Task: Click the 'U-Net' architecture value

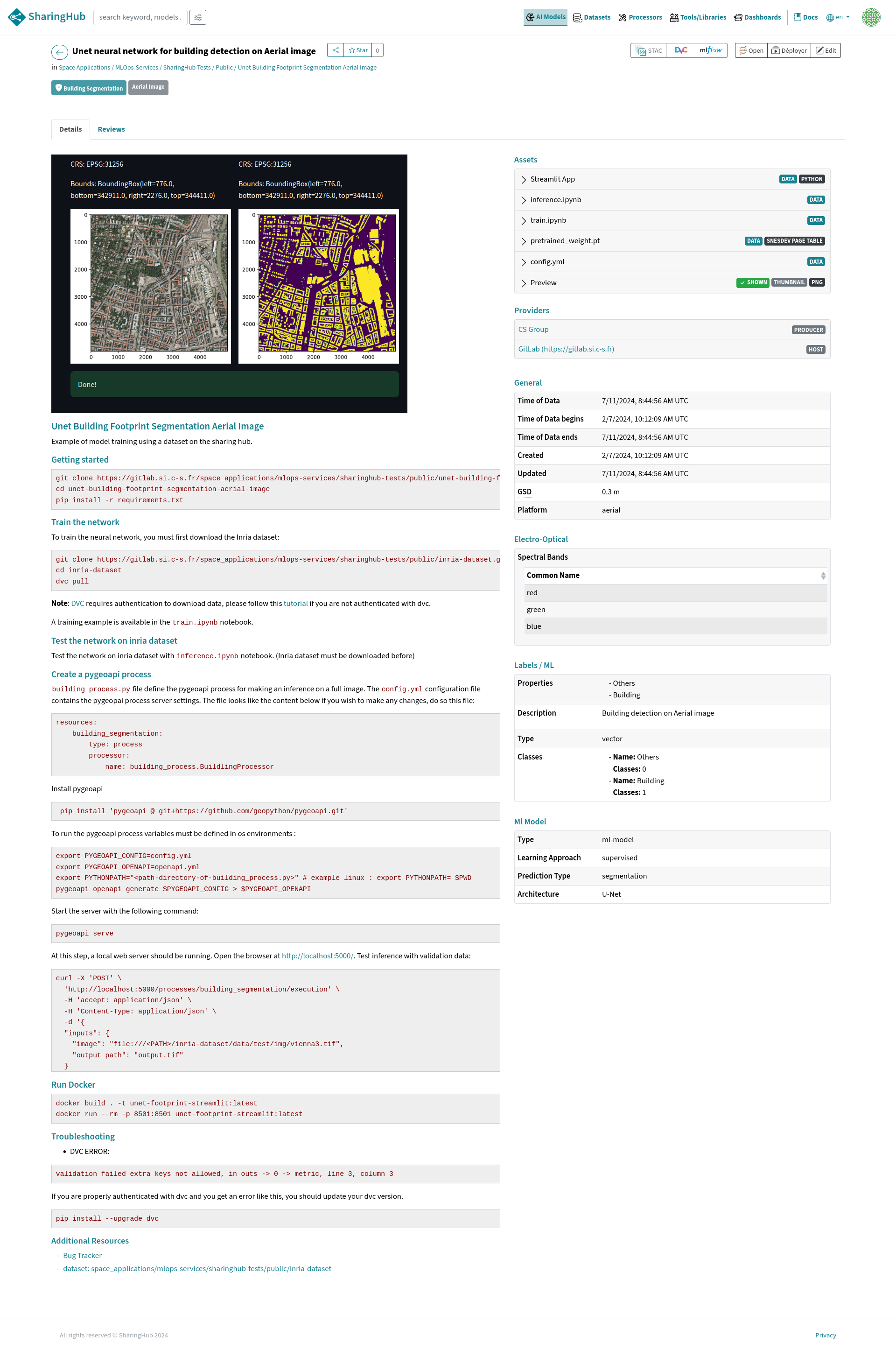Action: [x=611, y=894]
